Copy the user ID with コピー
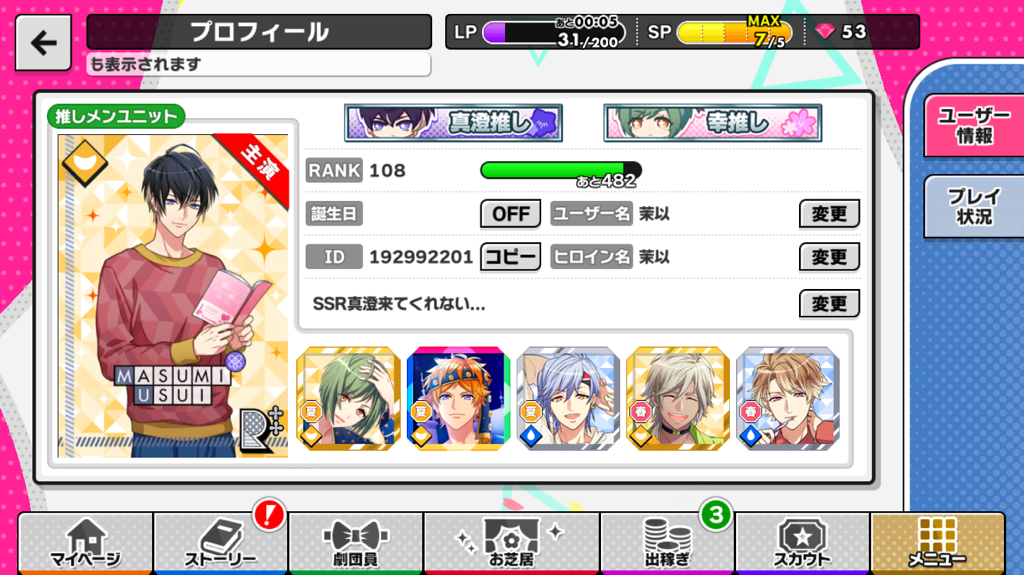1024x575 pixels. 511,257
